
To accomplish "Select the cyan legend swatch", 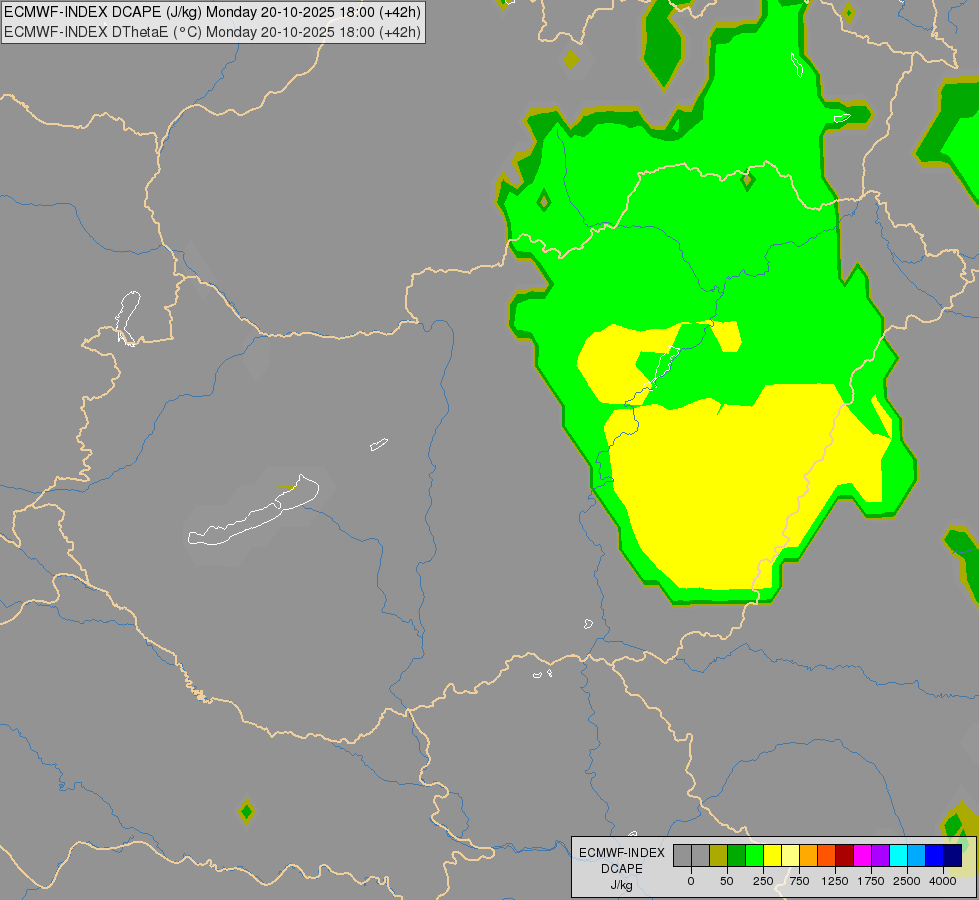I will point(898,855).
